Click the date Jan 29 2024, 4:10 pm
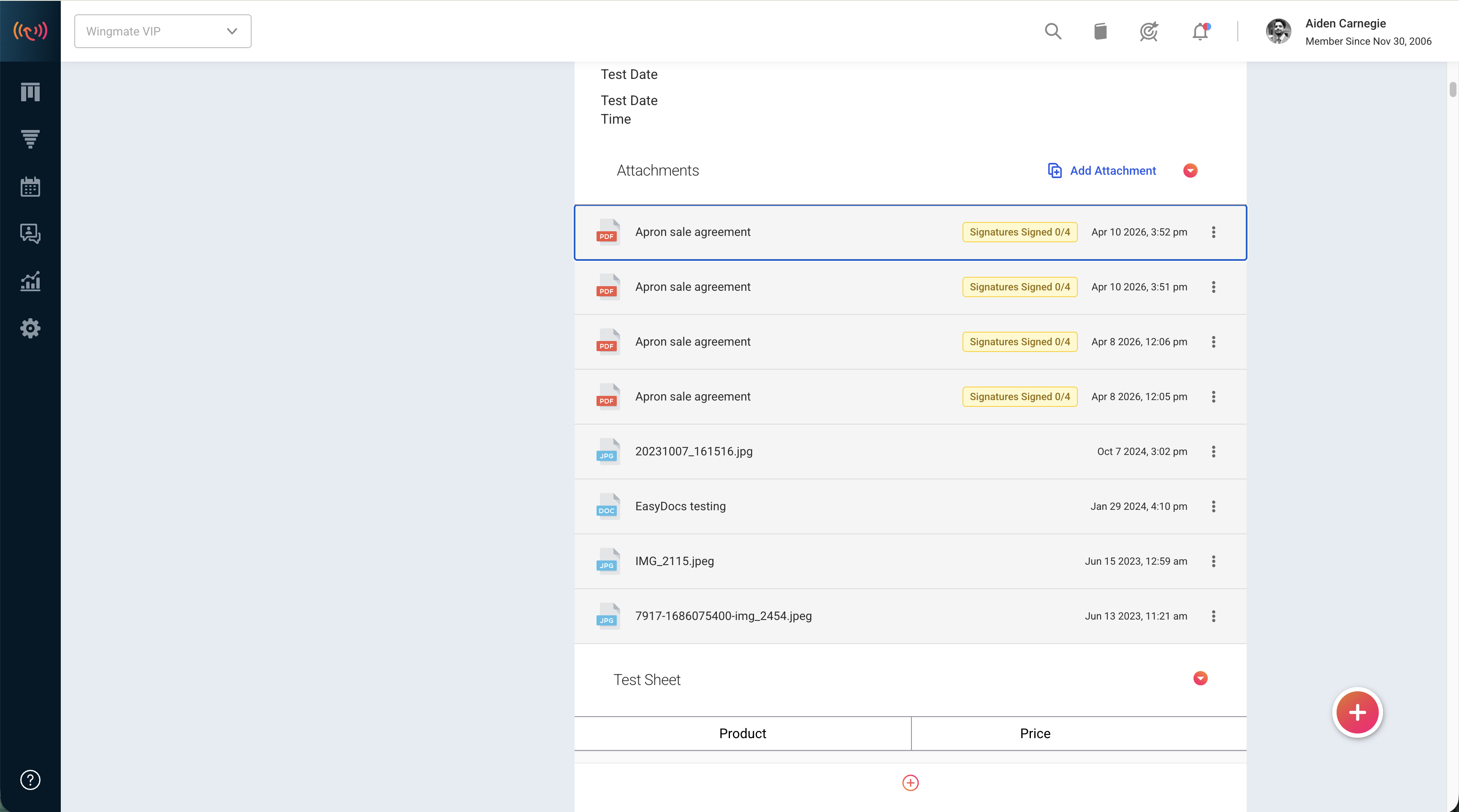The image size is (1459, 812). [1139, 507]
